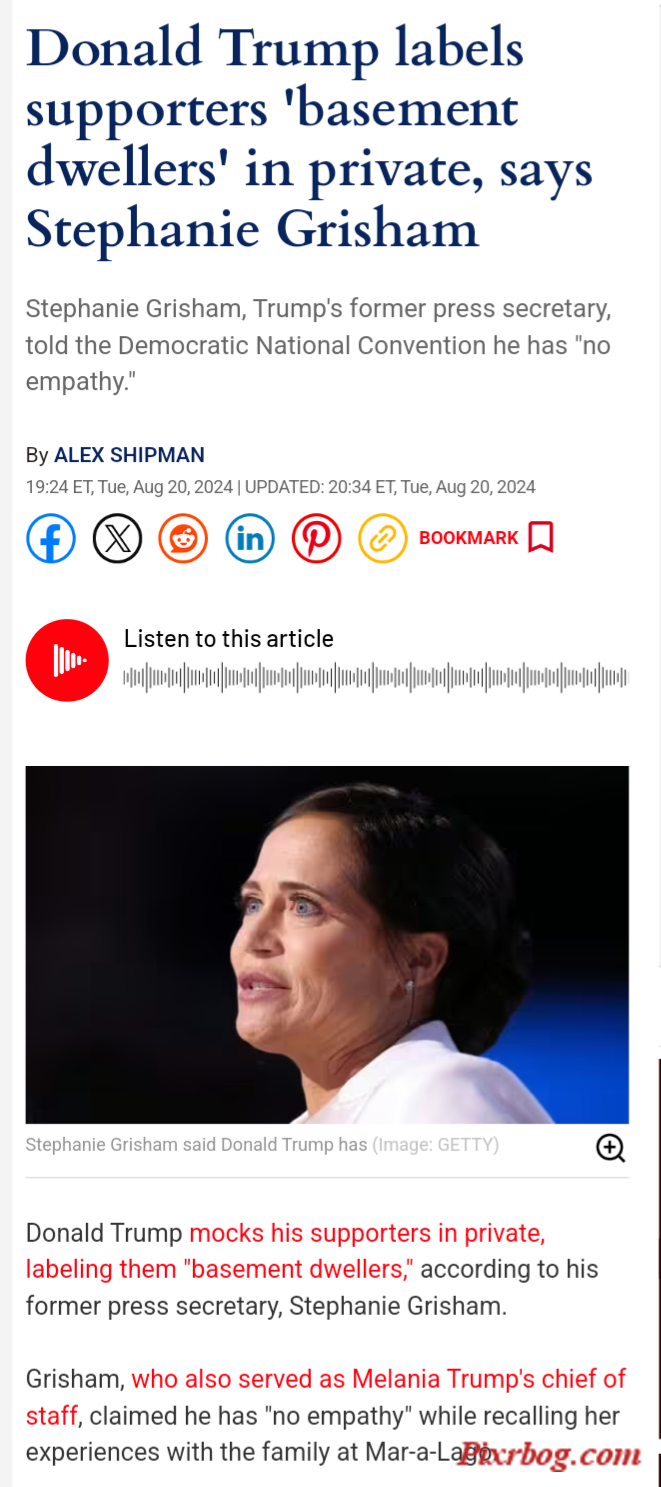Copy article link with chain icon

coord(382,538)
